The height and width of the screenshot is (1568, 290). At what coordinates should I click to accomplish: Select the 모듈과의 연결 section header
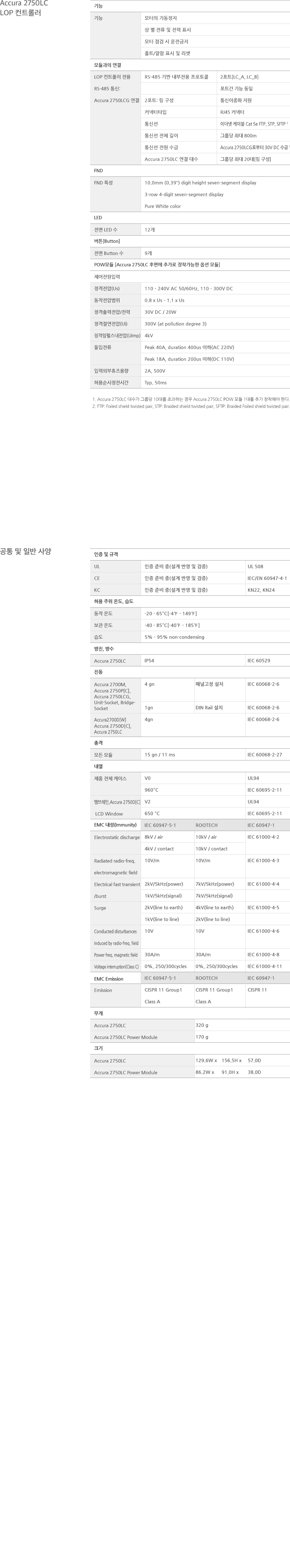point(108,65)
